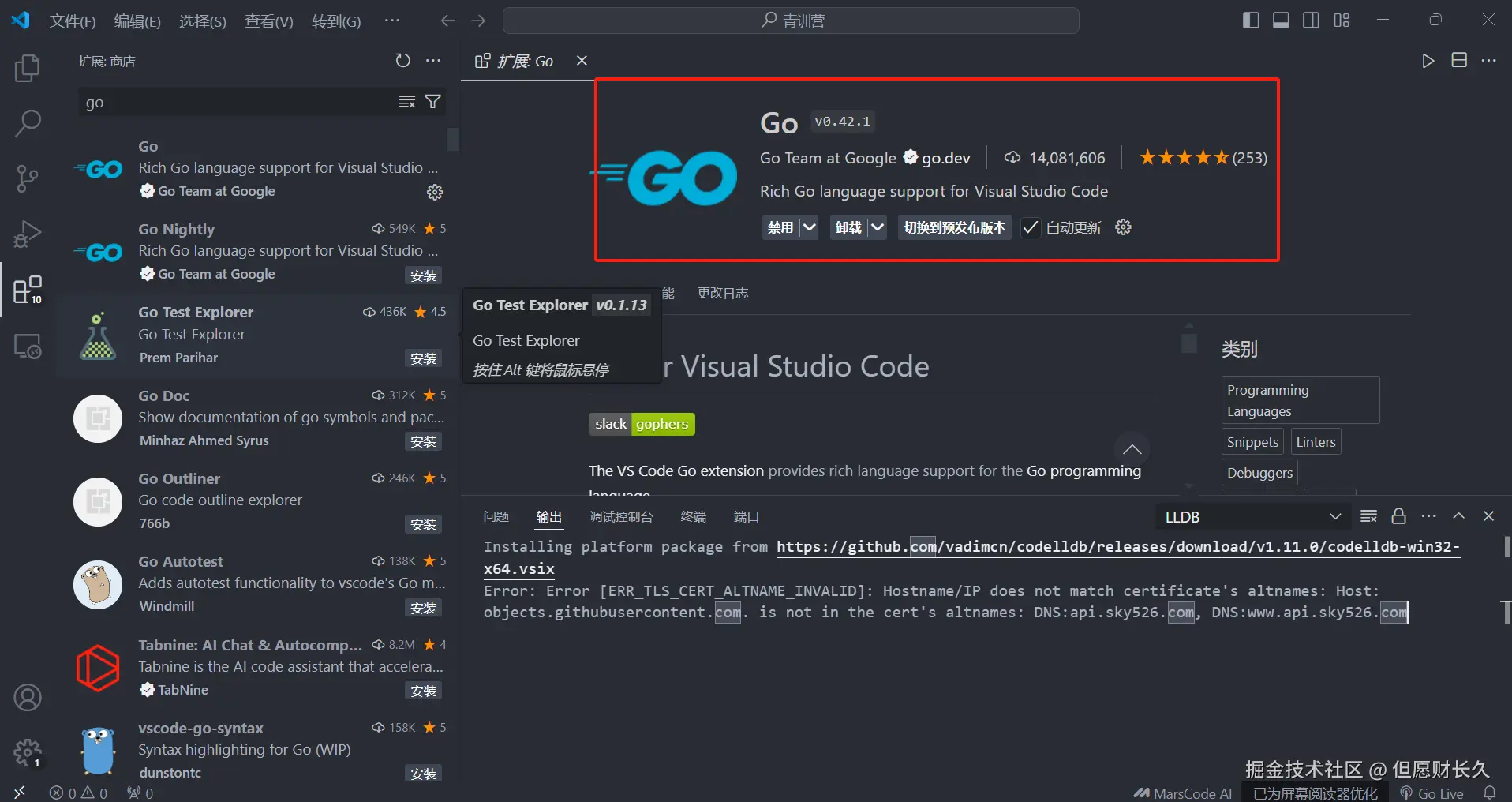Screen dimensions: 1512x802
Task: Toggle primary sidebar visibility
Action: 1251,21
